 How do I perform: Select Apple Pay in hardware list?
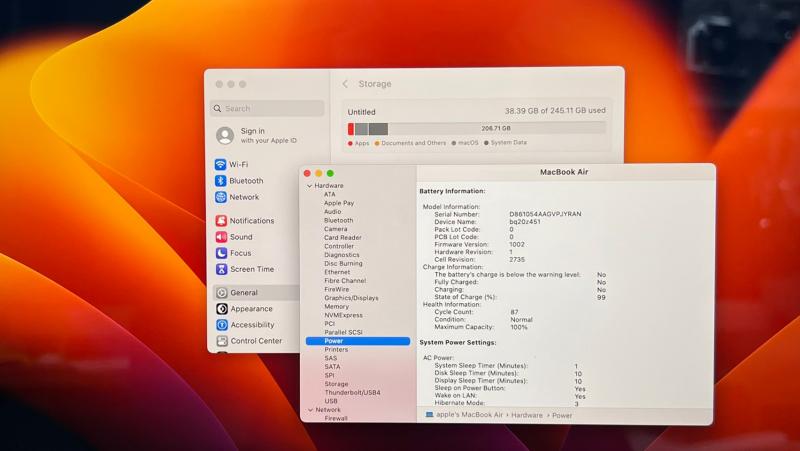pyautogui.click(x=339, y=203)
